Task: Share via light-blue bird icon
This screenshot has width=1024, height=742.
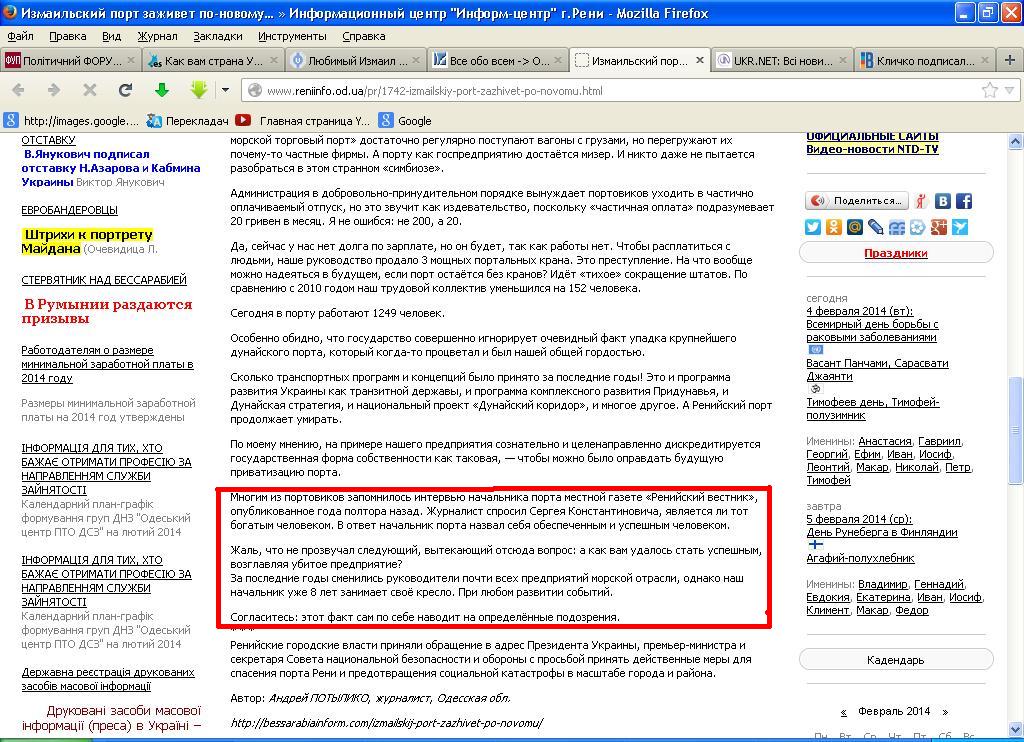Action: click(x=960, y=227)
